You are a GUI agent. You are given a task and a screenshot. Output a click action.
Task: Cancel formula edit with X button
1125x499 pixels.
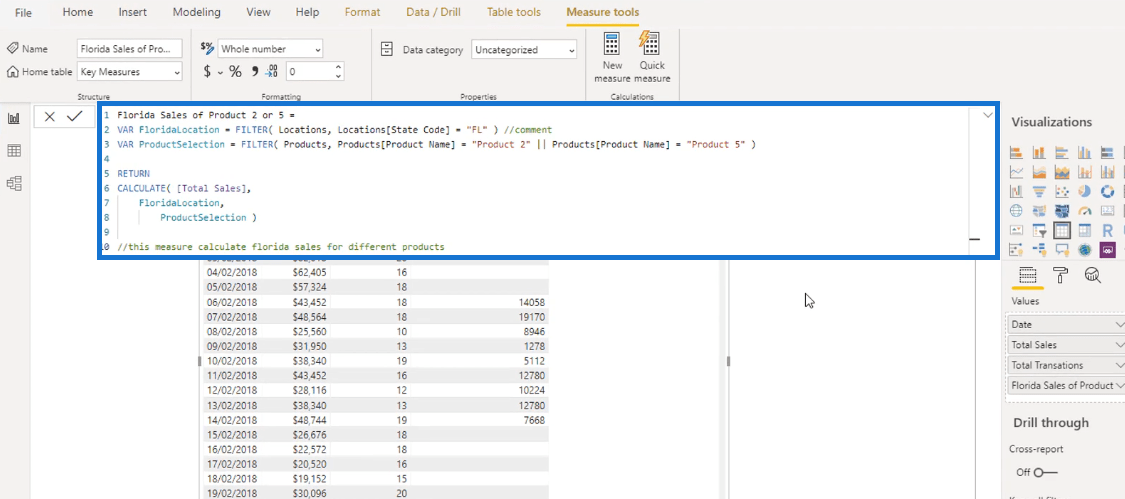[50, 116]
